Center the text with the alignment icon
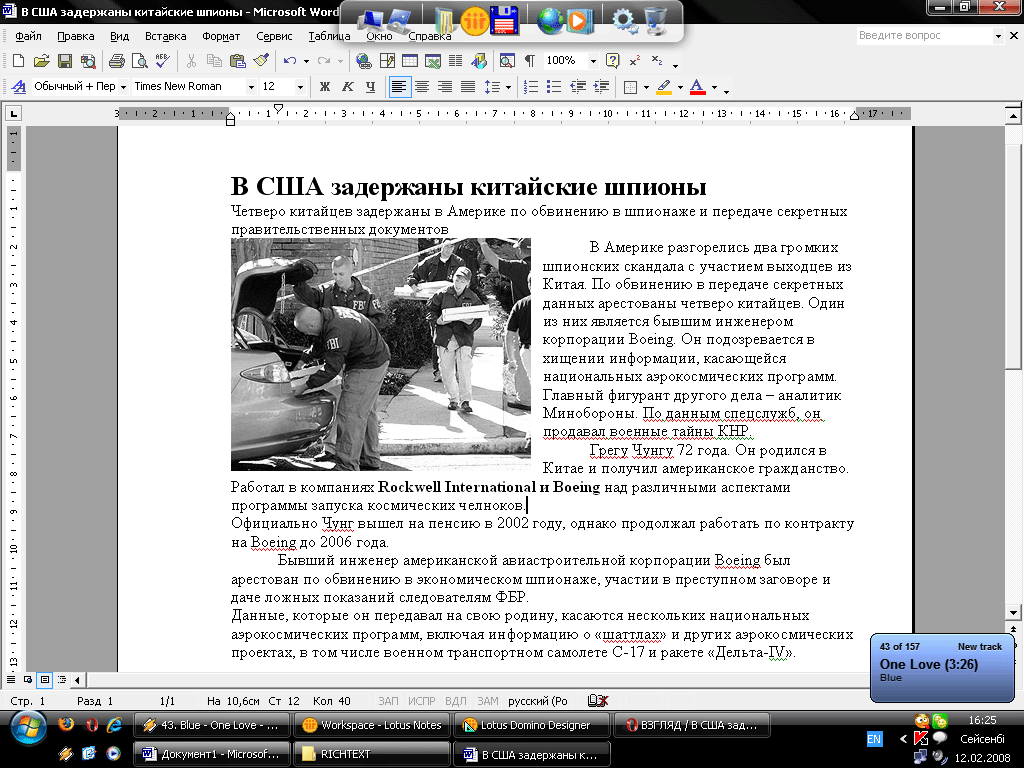Viewport: 1024px width, 768px height. [422, 87]
